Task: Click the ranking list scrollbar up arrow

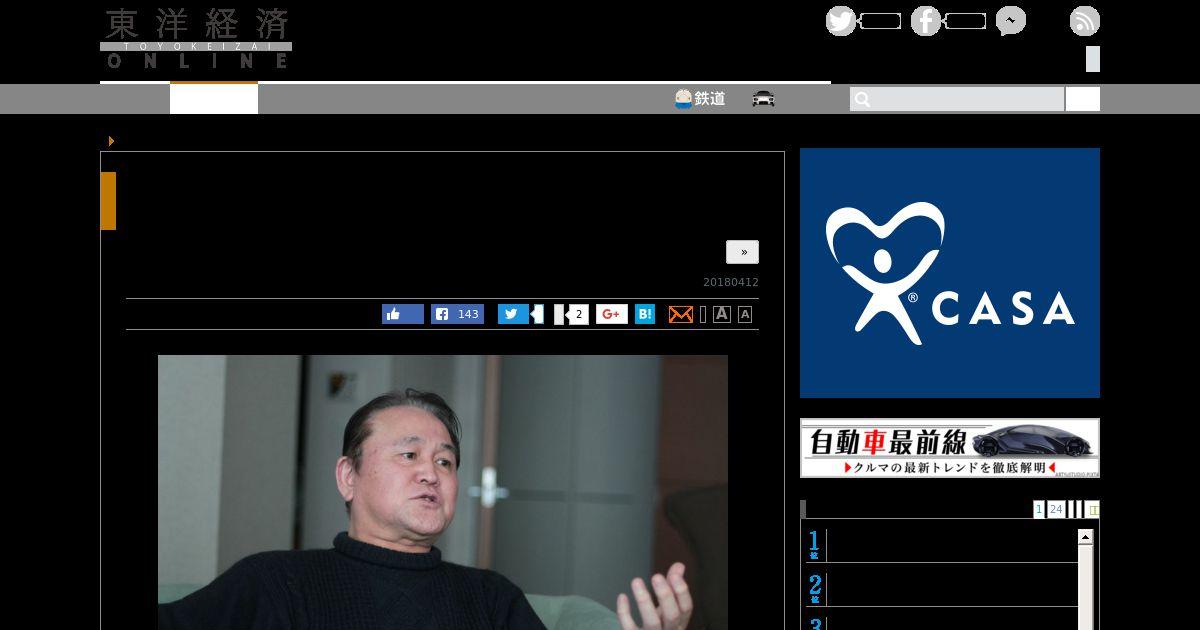Action: point(1085,538)
